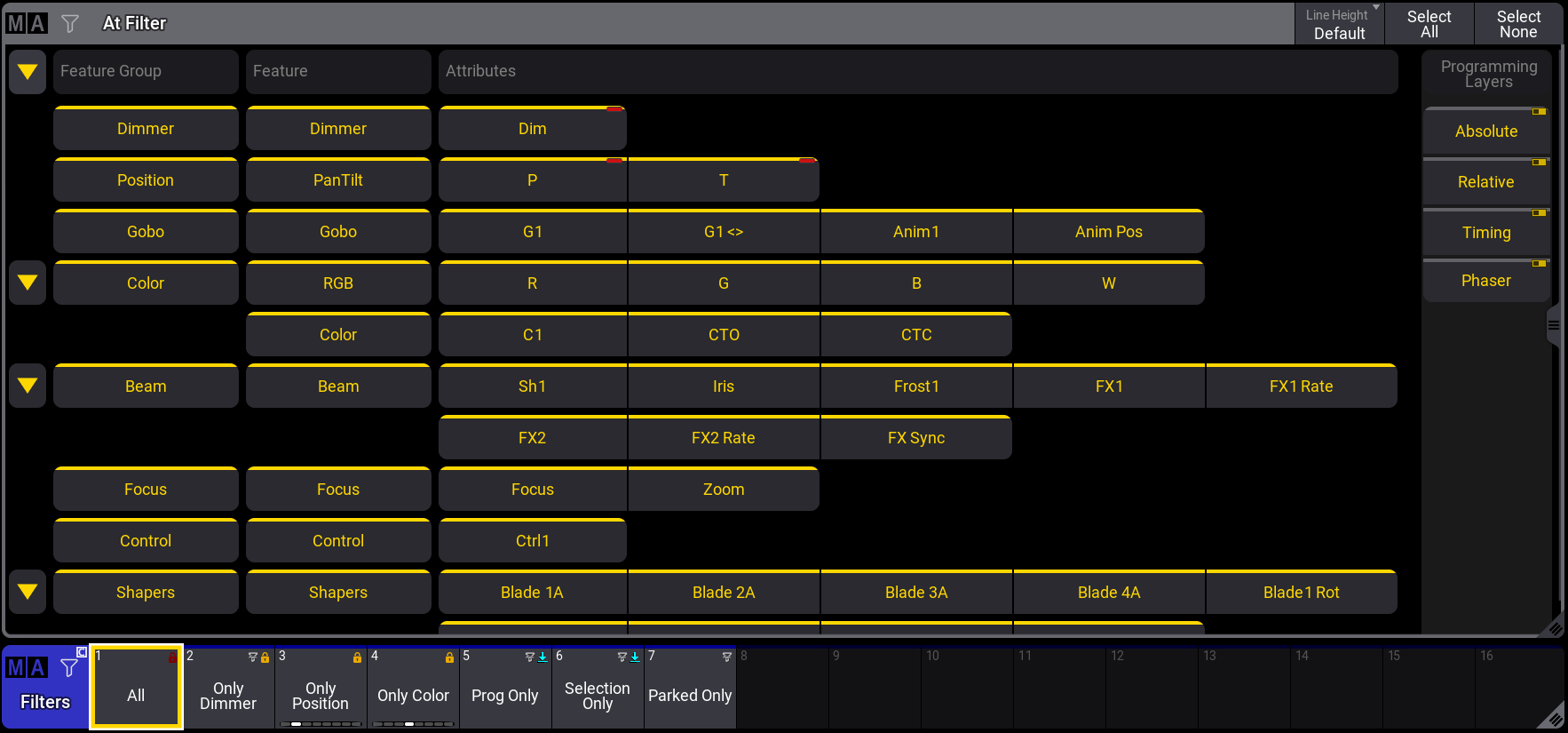Collapse the Shapers feature group triangle
1568x733 pixels.
click(x=28, y=592)
